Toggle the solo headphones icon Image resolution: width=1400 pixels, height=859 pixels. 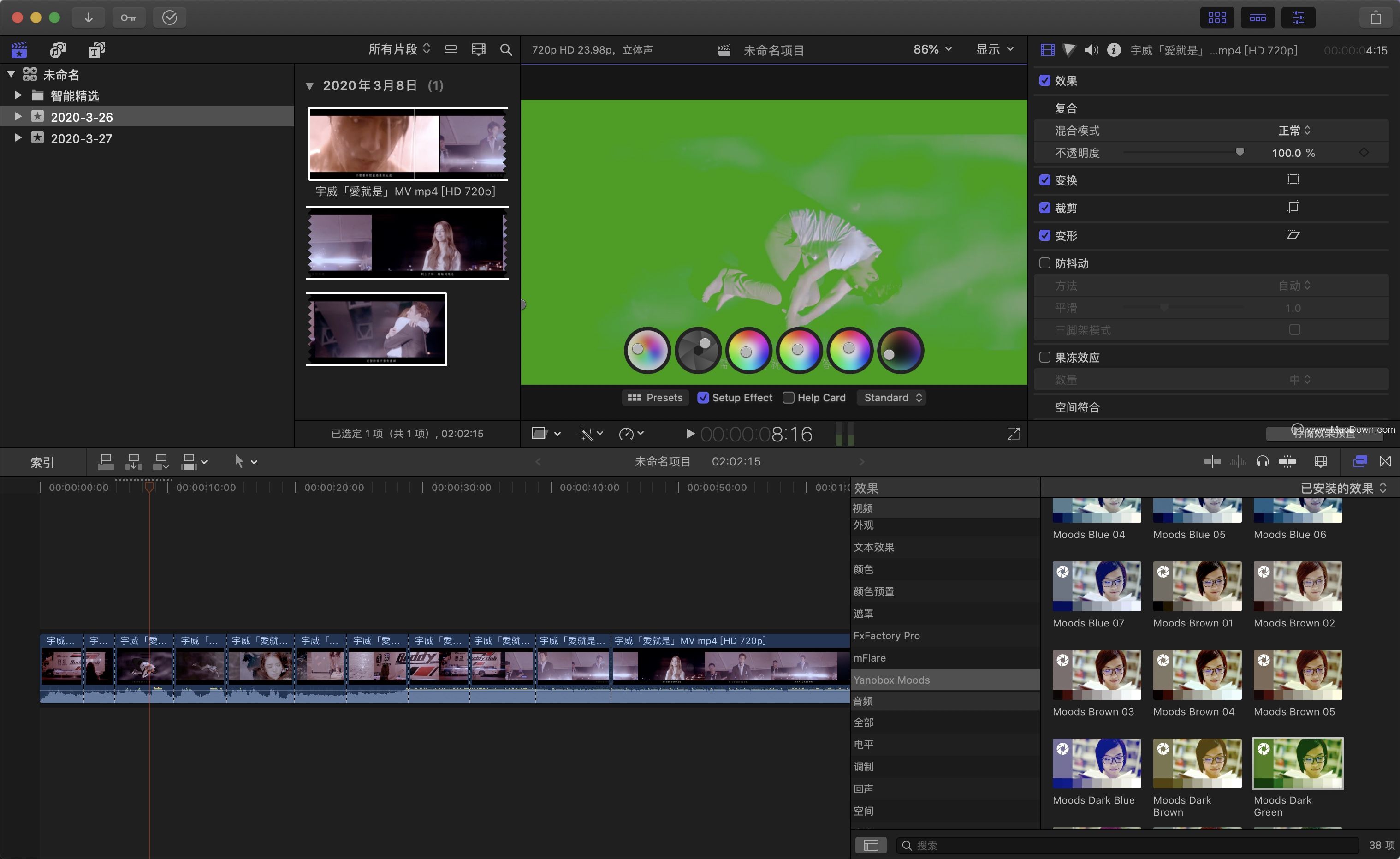(x=1263, y=462)
